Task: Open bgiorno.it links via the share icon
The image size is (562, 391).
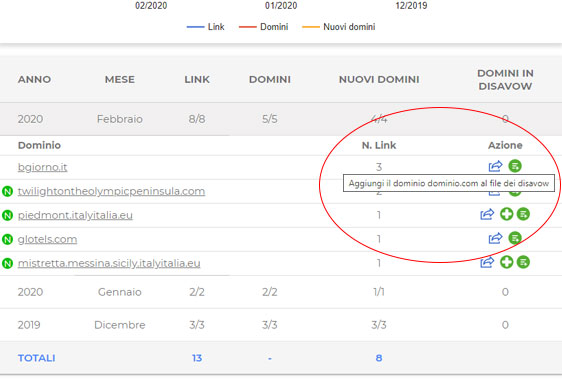Action: tap(495, 166)
